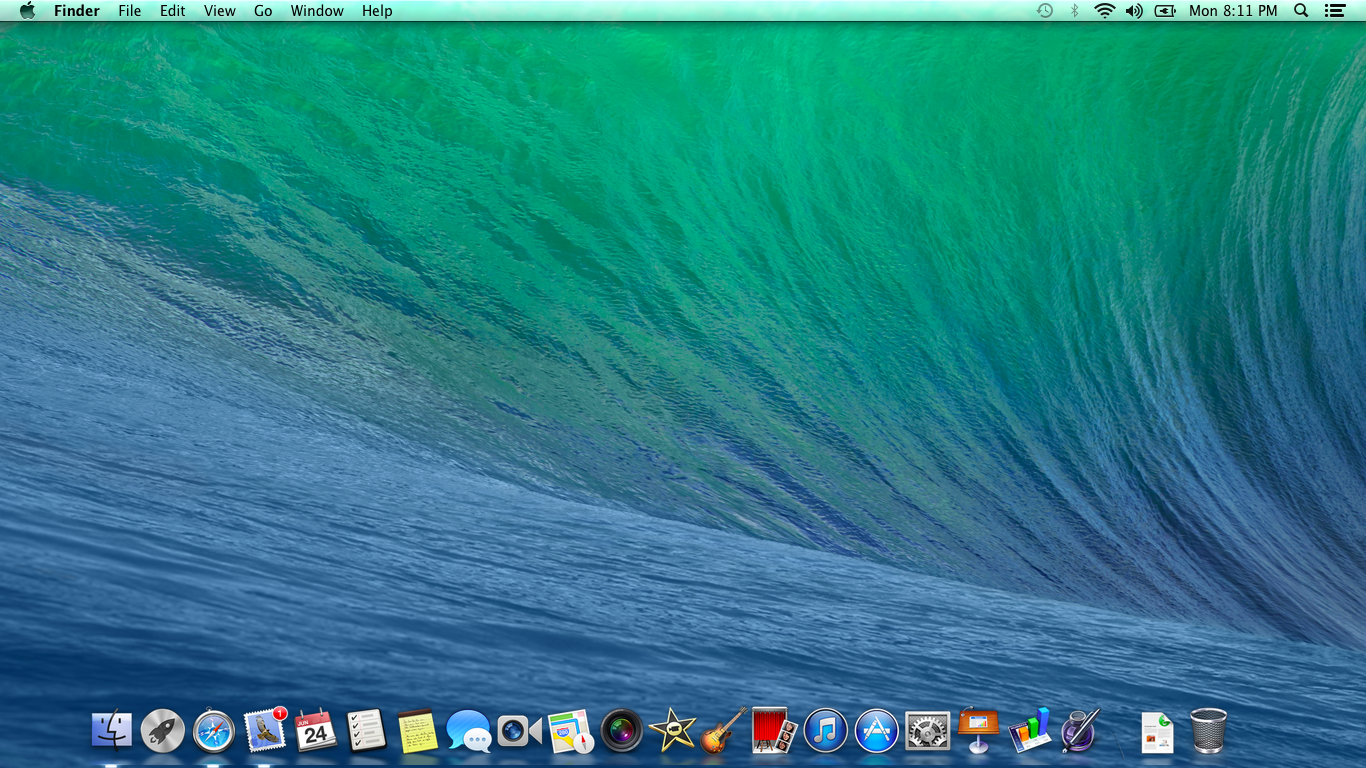
Task: Open the File menu
Action: [130, 11]
